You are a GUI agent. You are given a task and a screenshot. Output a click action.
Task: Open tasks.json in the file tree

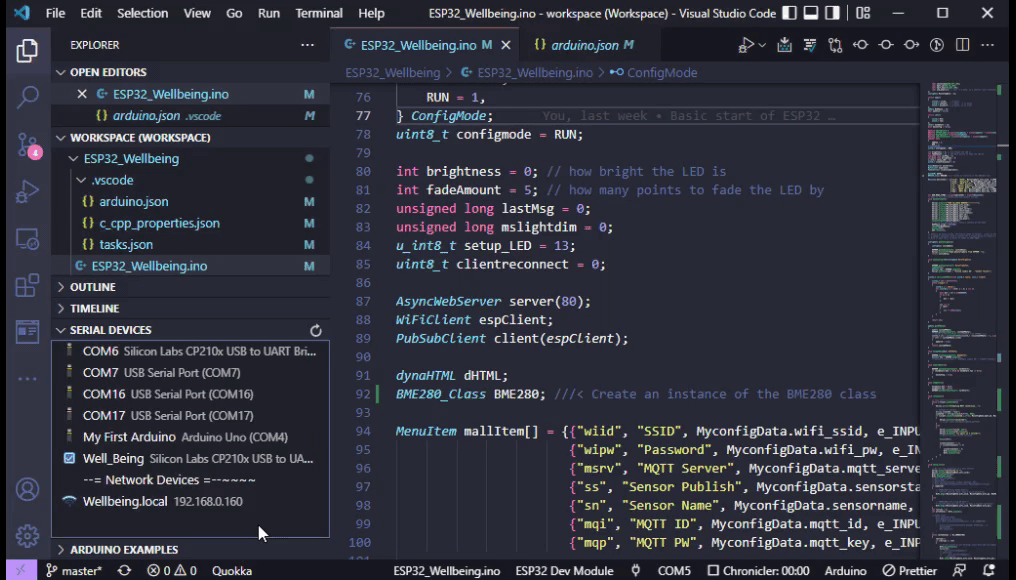point(126,244)
